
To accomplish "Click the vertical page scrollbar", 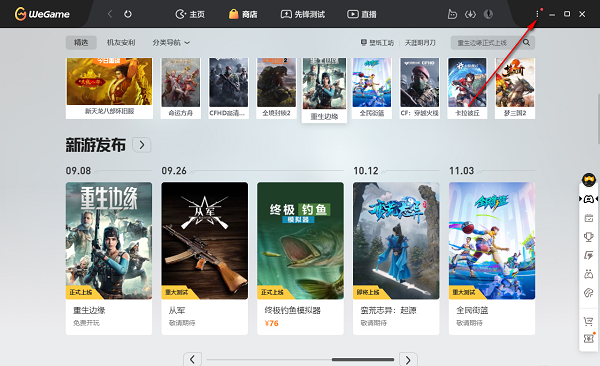I will (598, 118).
